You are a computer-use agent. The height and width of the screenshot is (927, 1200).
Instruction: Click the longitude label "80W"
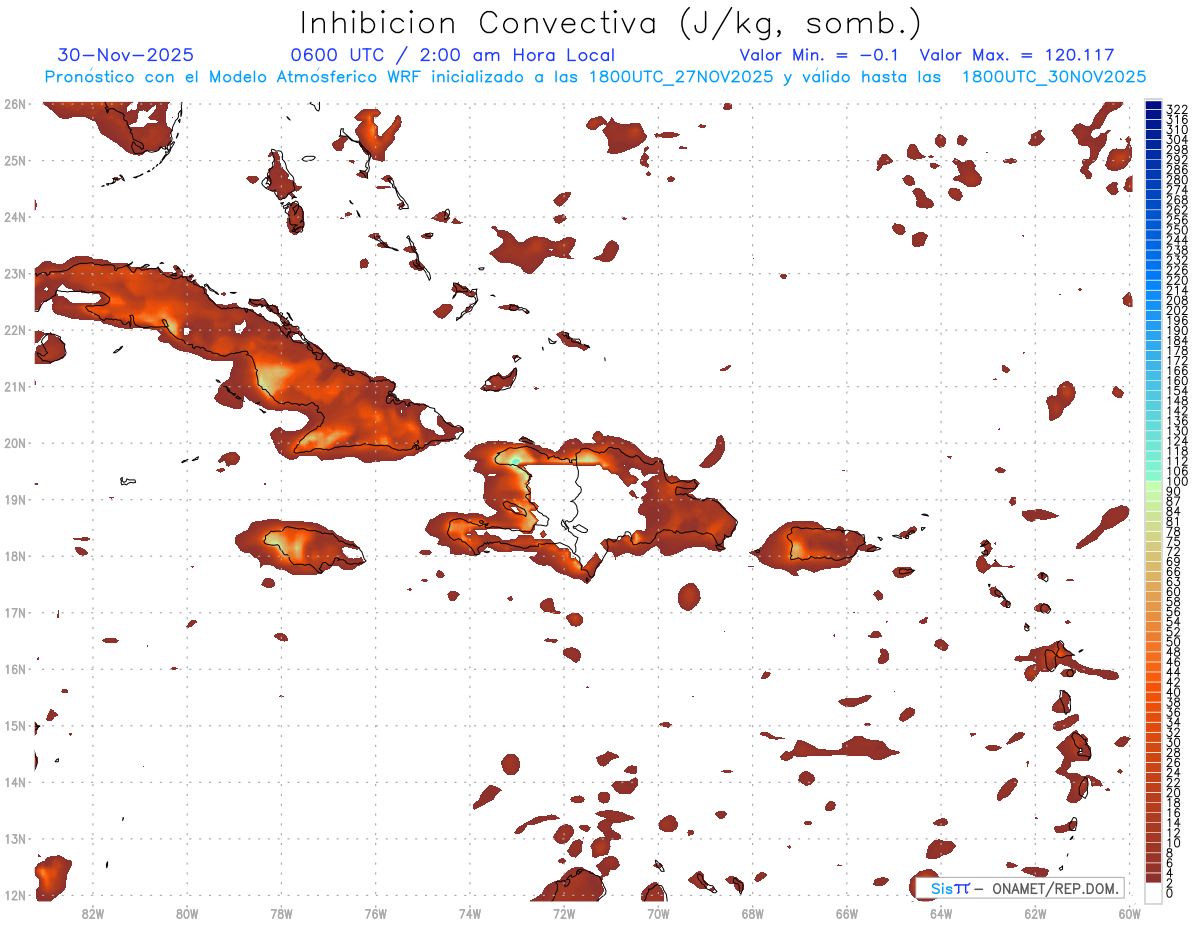point(187,913)
